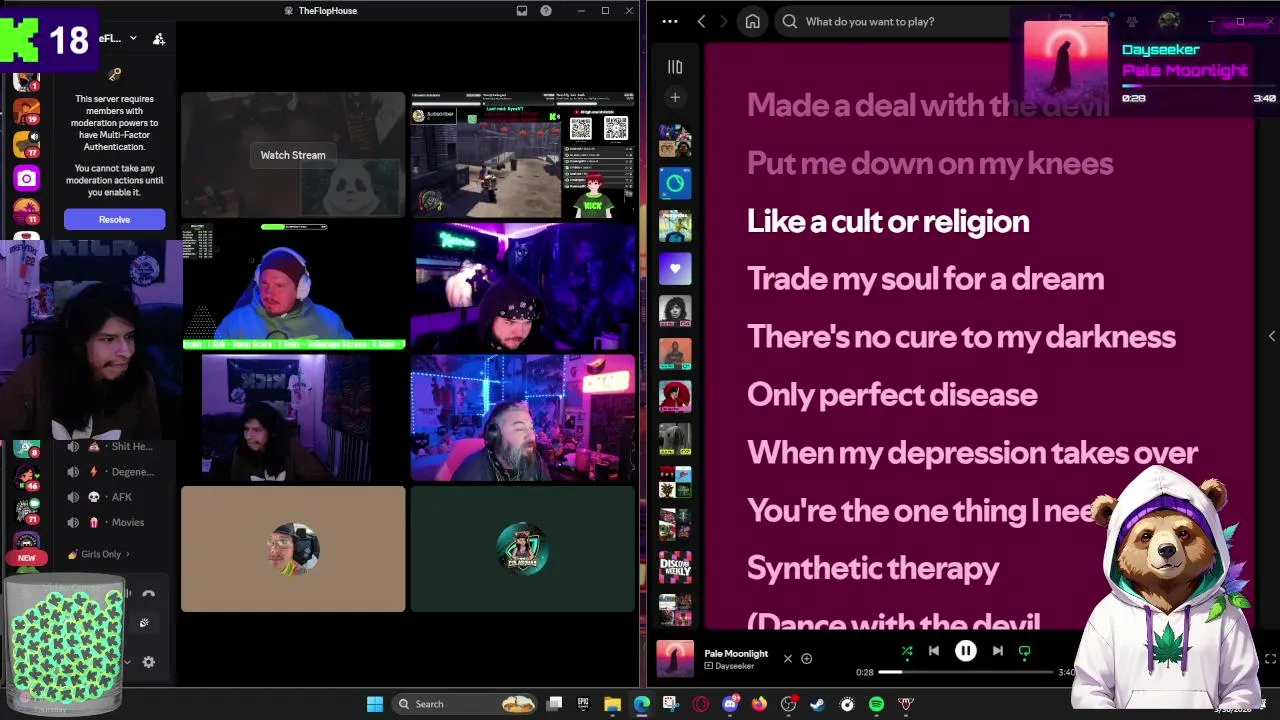1280x720 pixels.
Task: Jump to lyric When my depression takes over
Action: click(x=972, y=453)
